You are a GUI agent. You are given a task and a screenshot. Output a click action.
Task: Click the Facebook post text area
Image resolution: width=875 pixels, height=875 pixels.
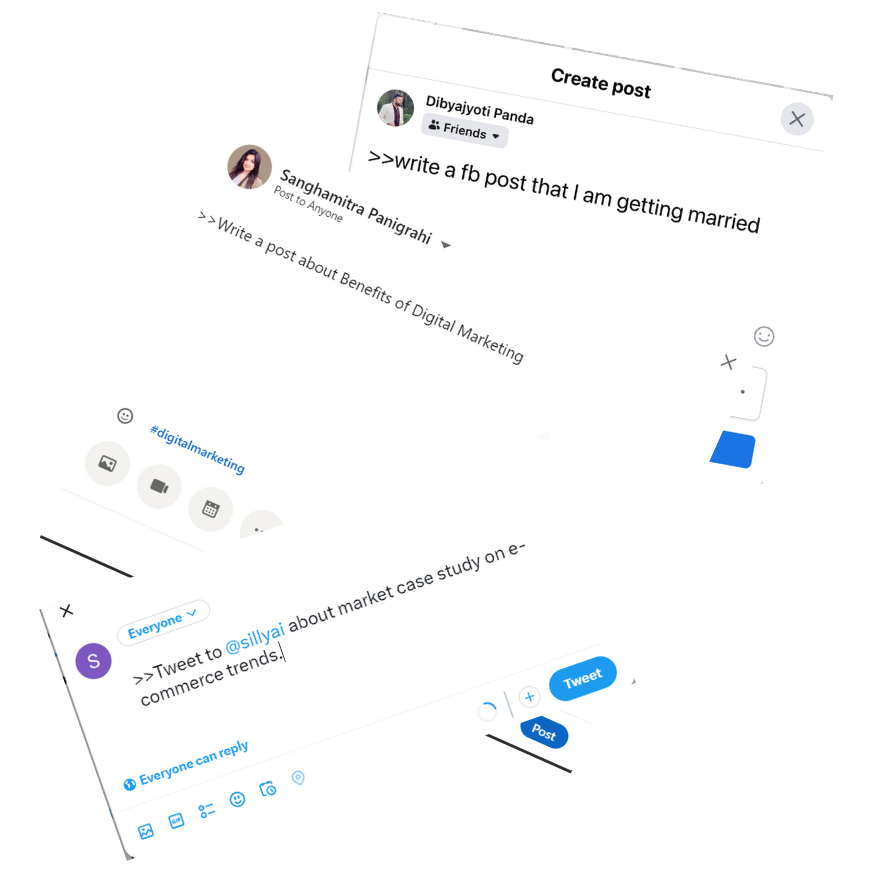tap(564, 190)
